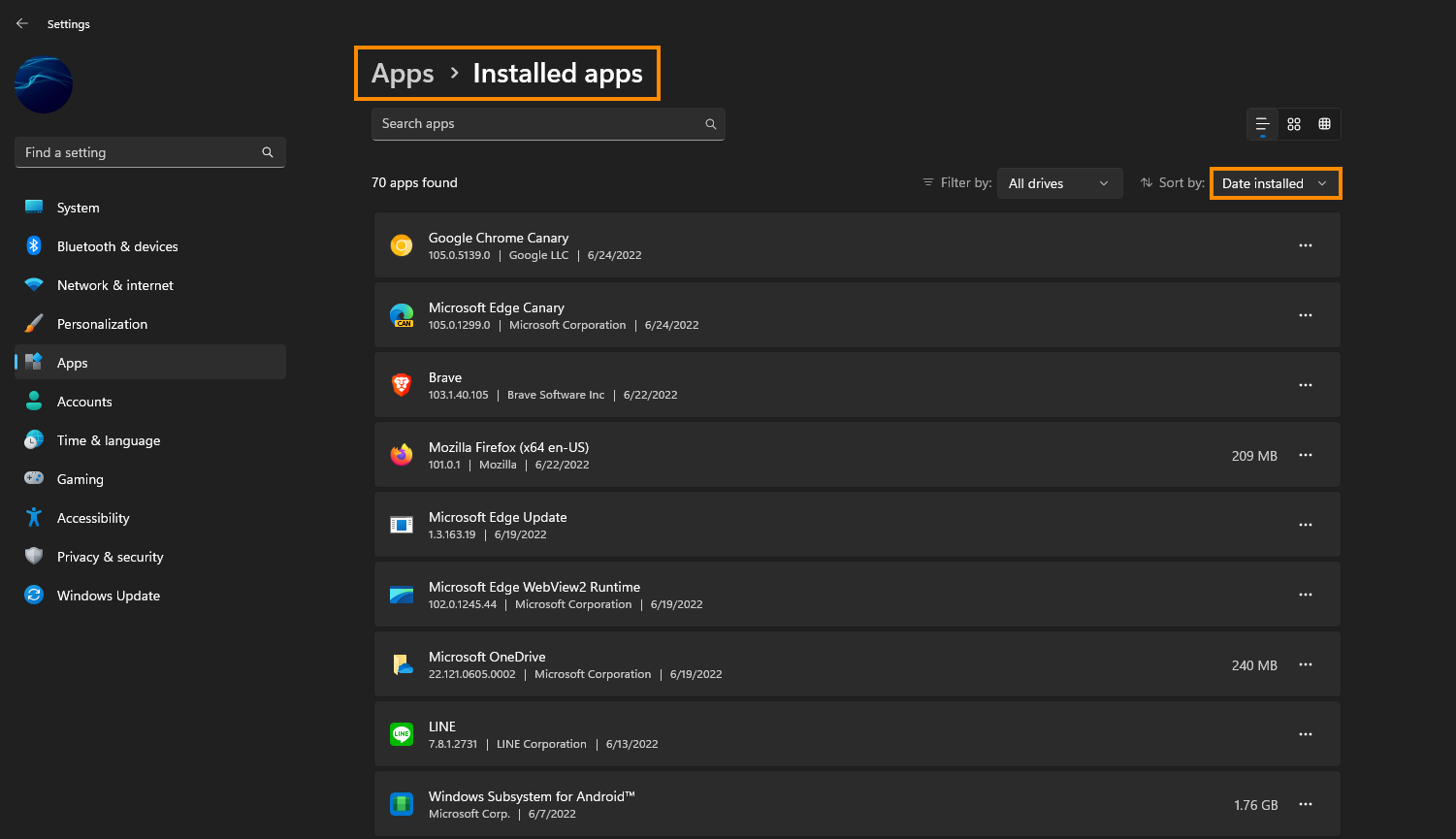1456x839 pixels.
Task: Click the Gaming controller icon
Action: point(34,478)
